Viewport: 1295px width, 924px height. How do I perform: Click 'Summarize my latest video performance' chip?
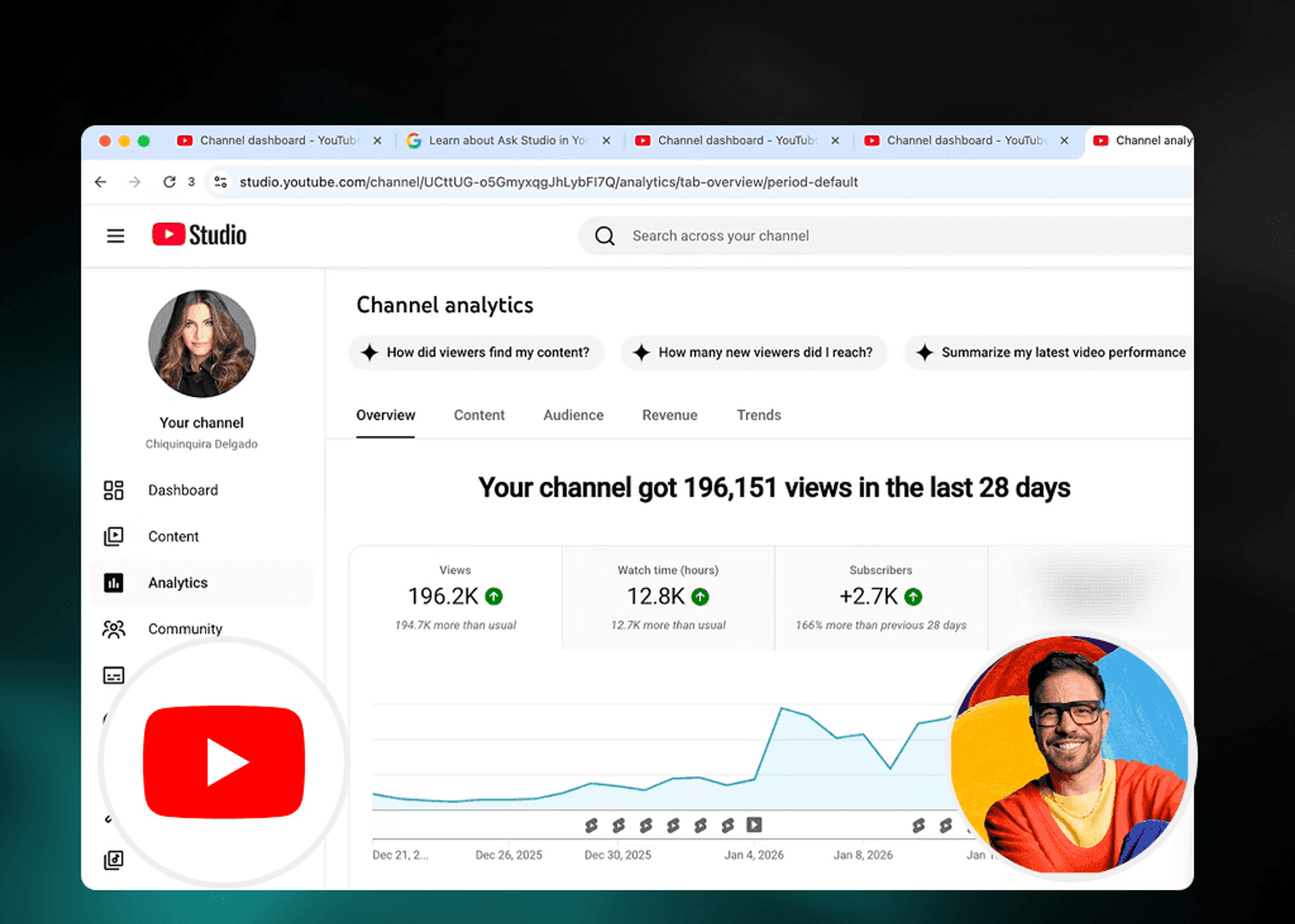[x=1048, y=353]
